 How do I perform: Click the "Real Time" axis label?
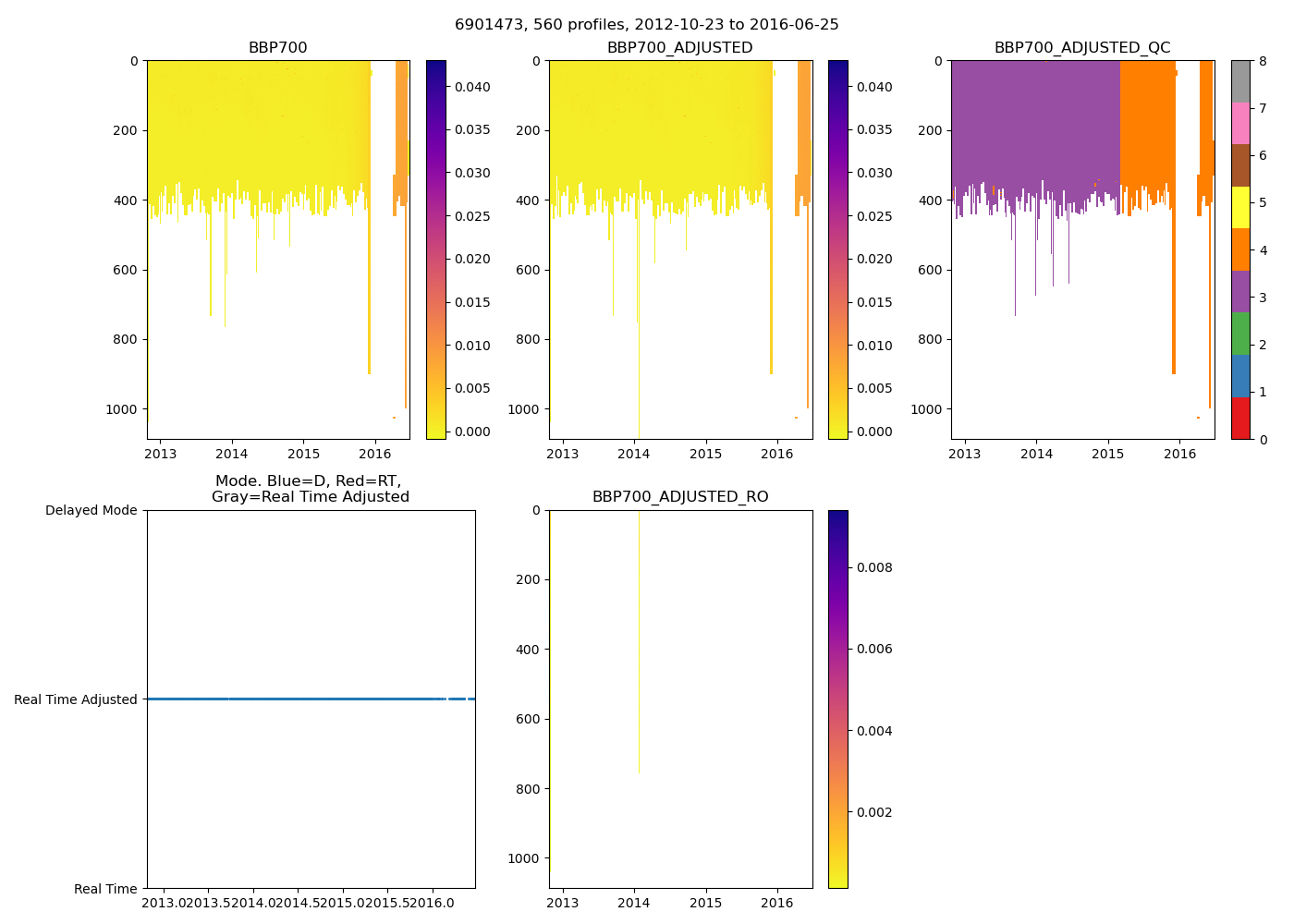pyautogui.click(x=105, y=889)
